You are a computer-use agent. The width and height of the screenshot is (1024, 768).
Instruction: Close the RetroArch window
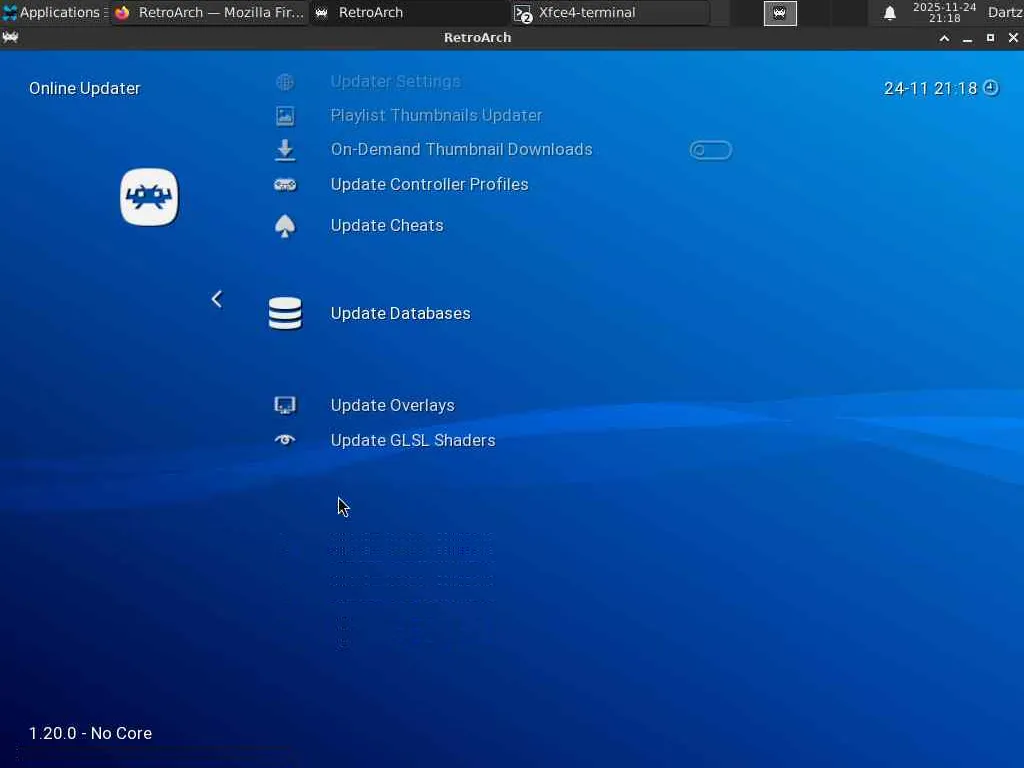[x=1013, y=38]
